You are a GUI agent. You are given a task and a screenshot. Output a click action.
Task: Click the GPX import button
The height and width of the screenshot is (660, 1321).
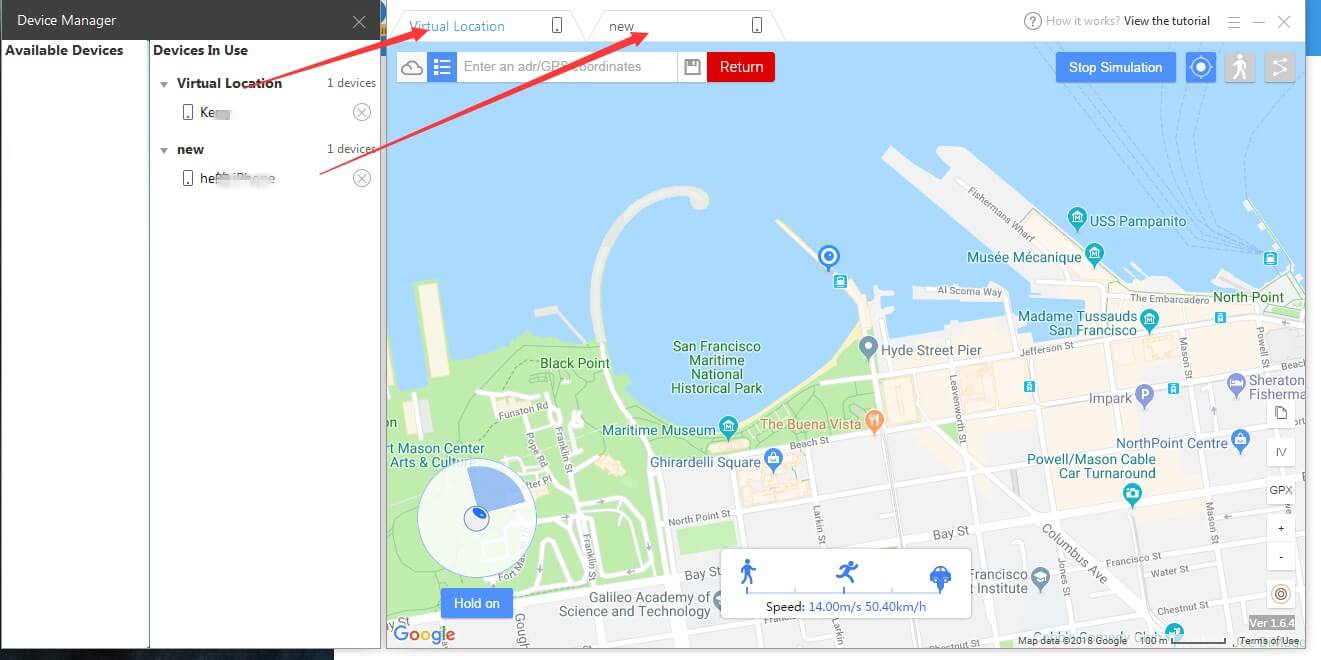(1281, 490)
